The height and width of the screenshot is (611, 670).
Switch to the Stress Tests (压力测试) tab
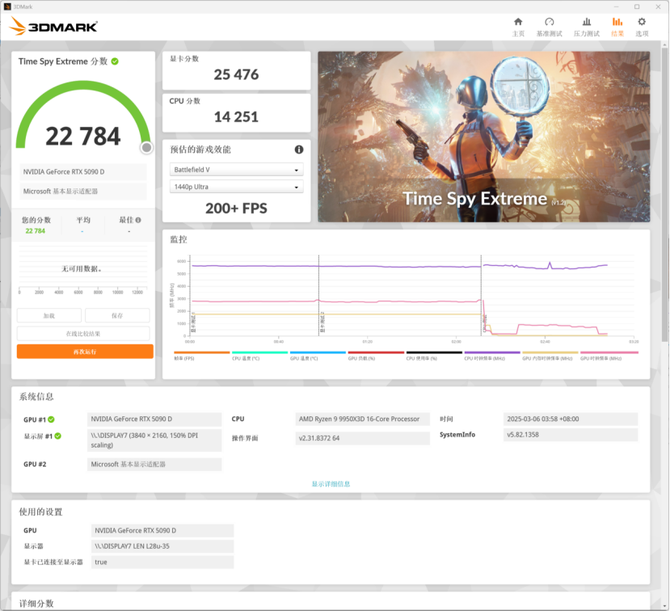pos(586,27)
